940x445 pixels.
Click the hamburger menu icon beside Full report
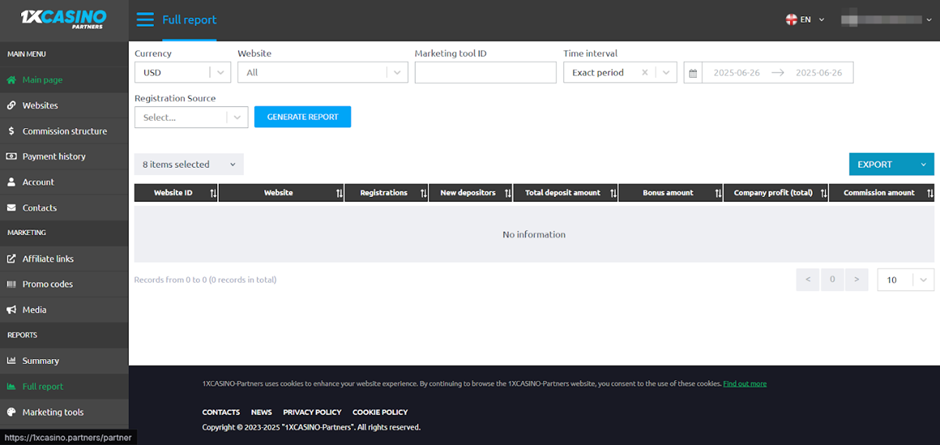pos(145,19)
